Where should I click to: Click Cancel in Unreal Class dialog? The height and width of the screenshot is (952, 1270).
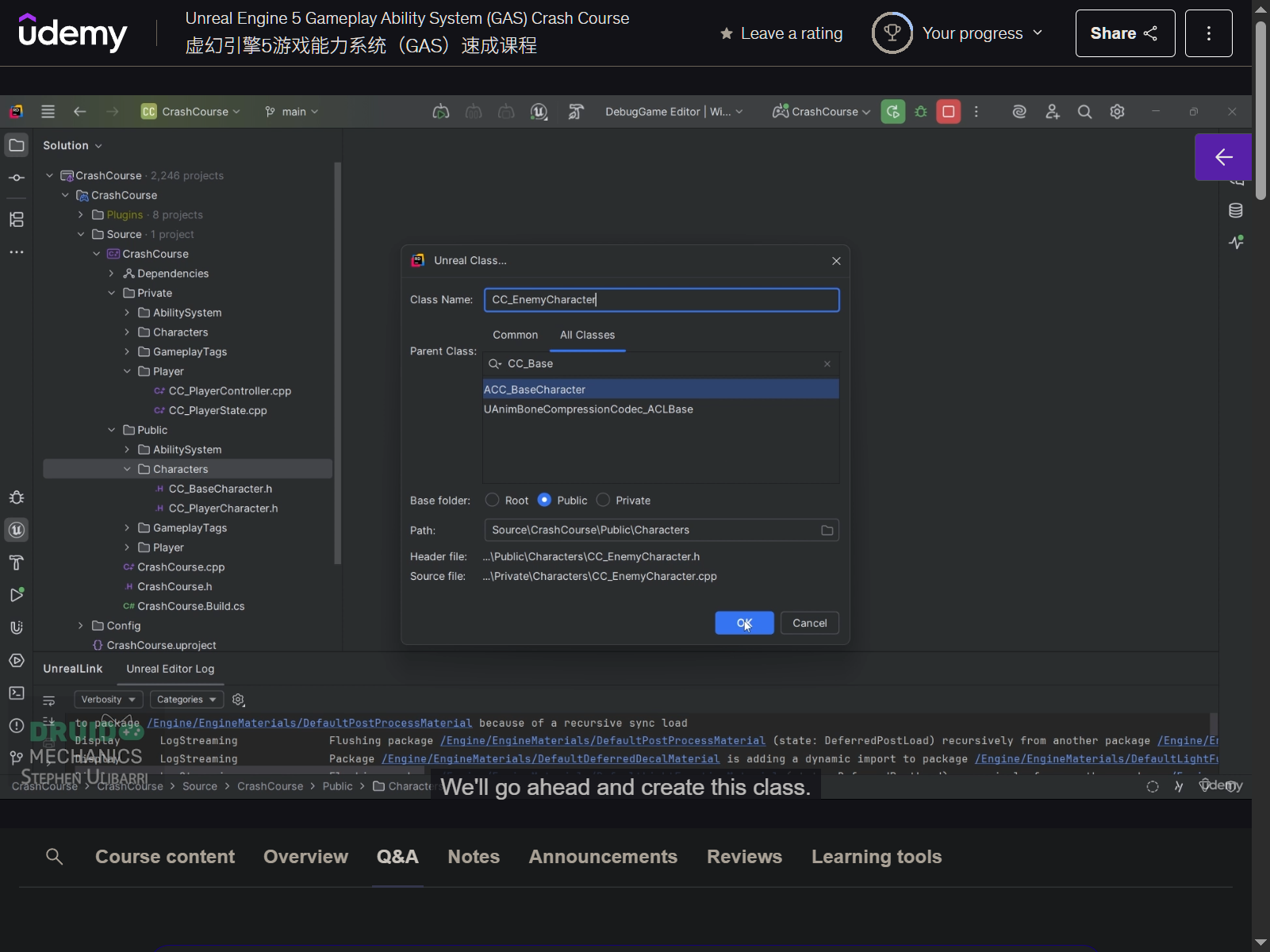pyautogui.click(x=810, y=624)
